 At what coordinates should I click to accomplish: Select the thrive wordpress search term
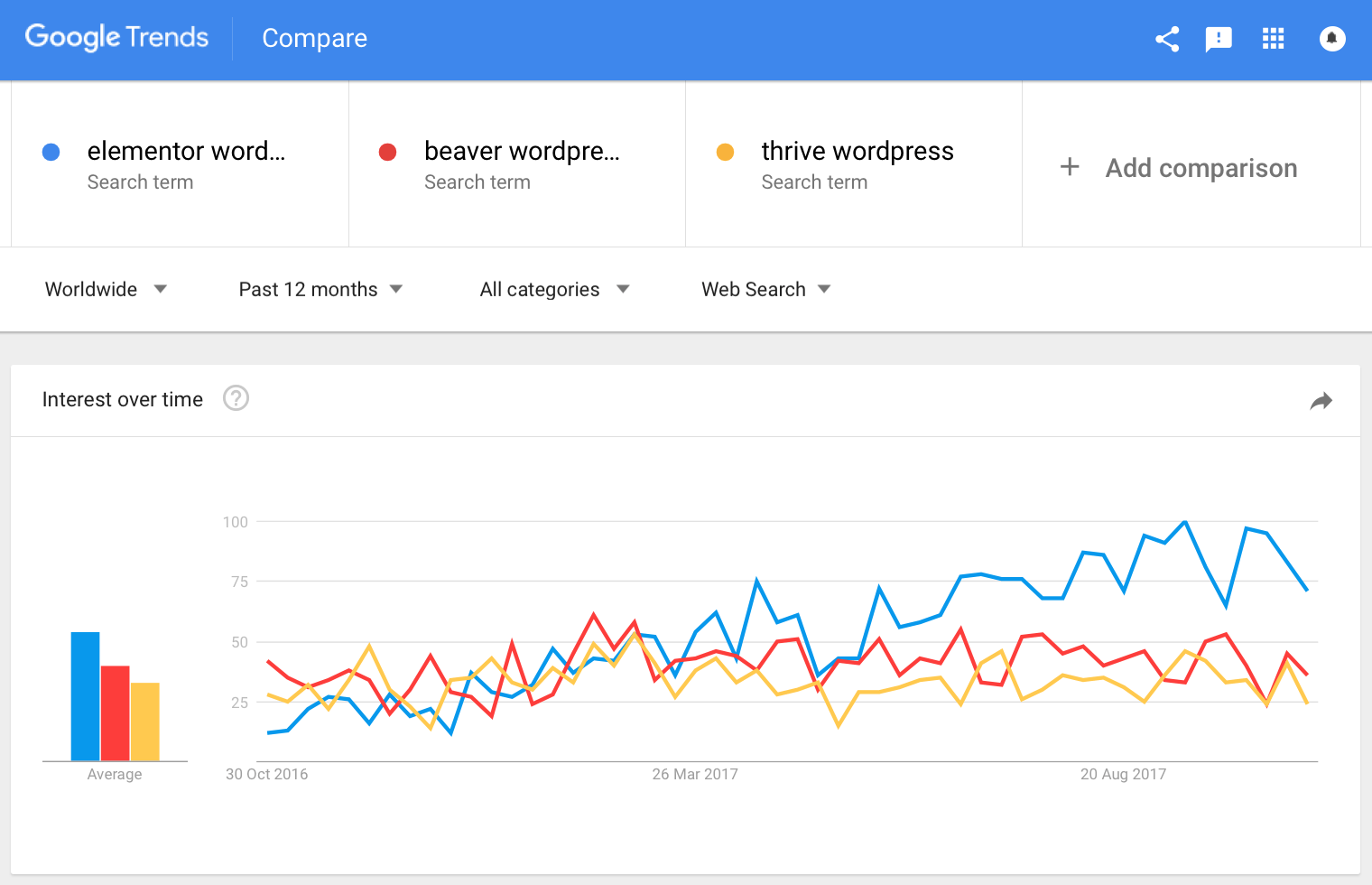854,164
